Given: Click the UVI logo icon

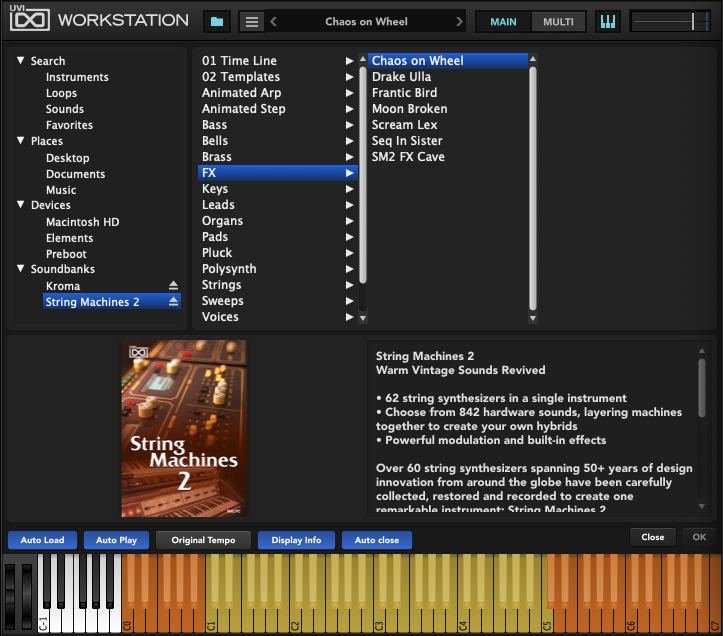Looking at the screenshot, I should [30, 18].
